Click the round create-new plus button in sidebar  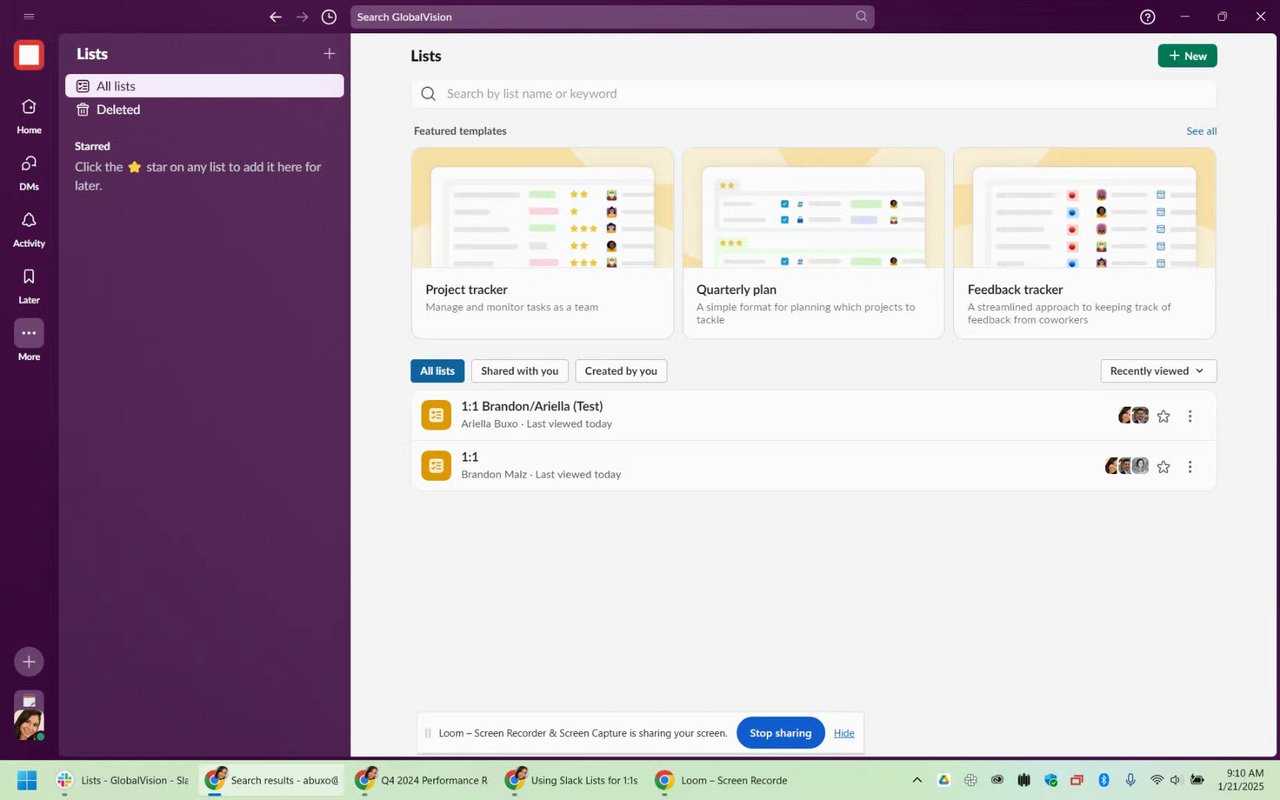tap(29, 661)
